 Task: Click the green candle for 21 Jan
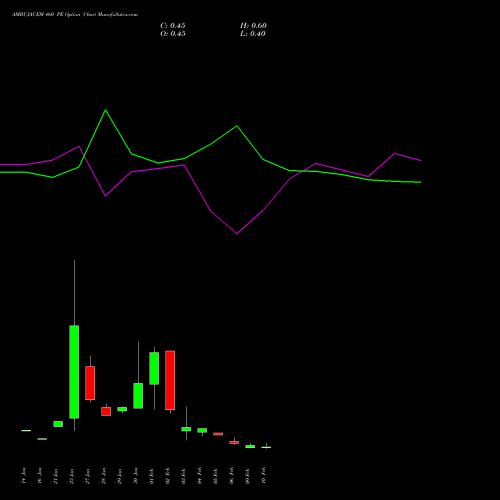pyautogui.click(x=58, y=424)
